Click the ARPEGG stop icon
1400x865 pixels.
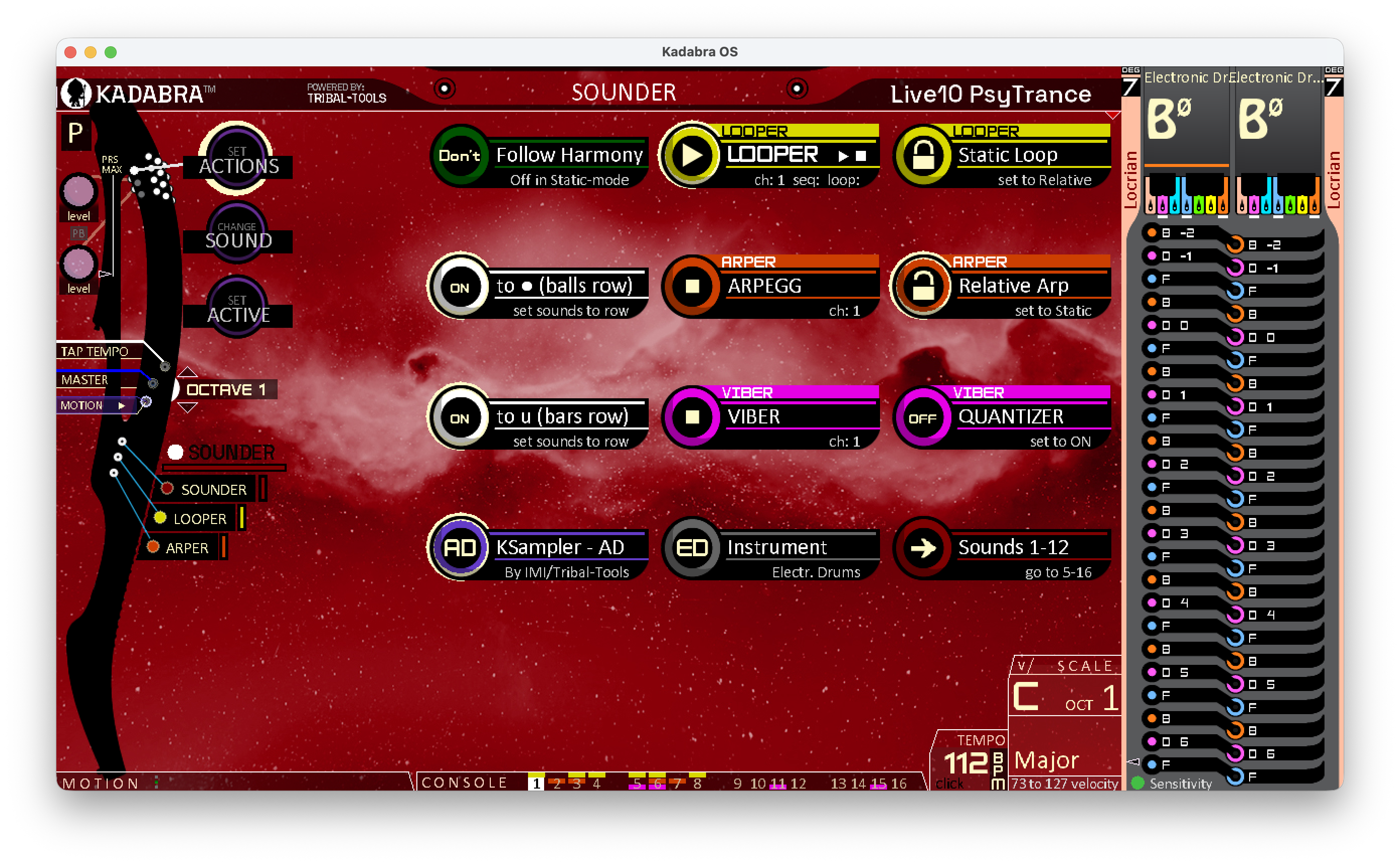[691, 286]
